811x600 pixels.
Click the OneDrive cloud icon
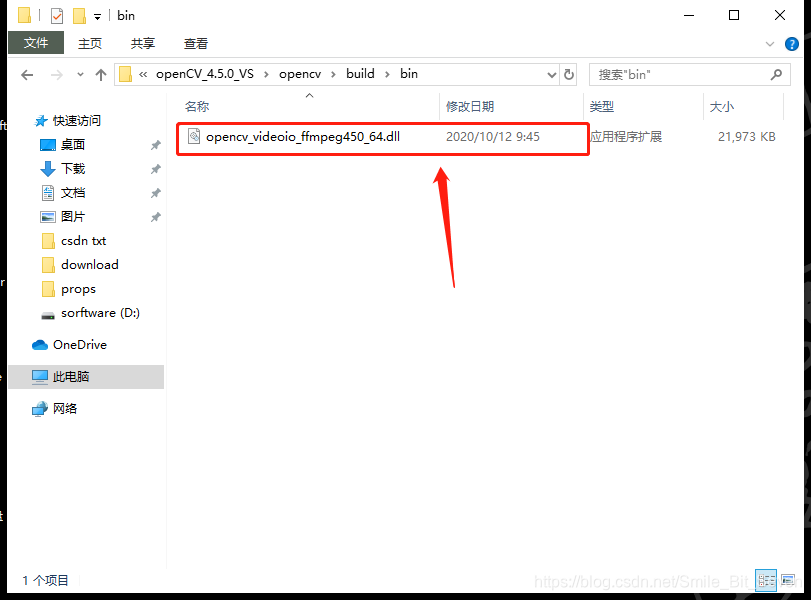click(x=40, y=345)
